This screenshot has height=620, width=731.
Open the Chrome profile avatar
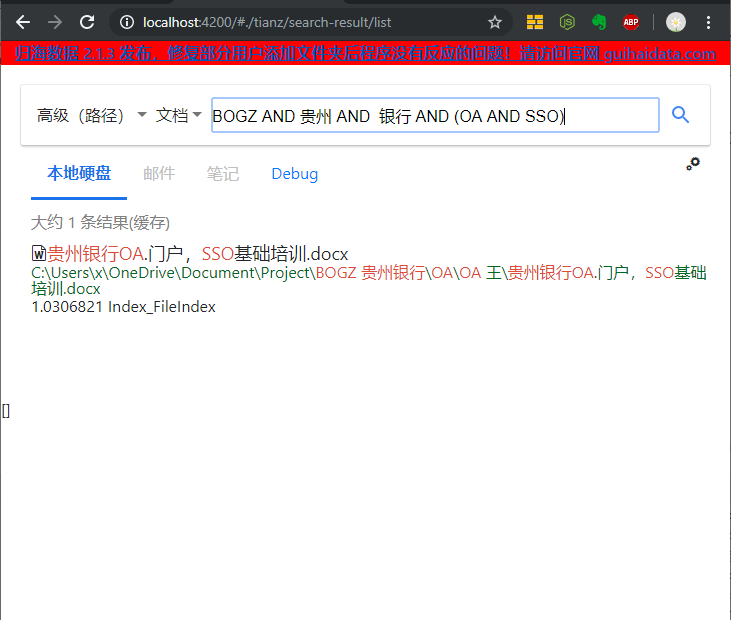(x=676, y=22)
